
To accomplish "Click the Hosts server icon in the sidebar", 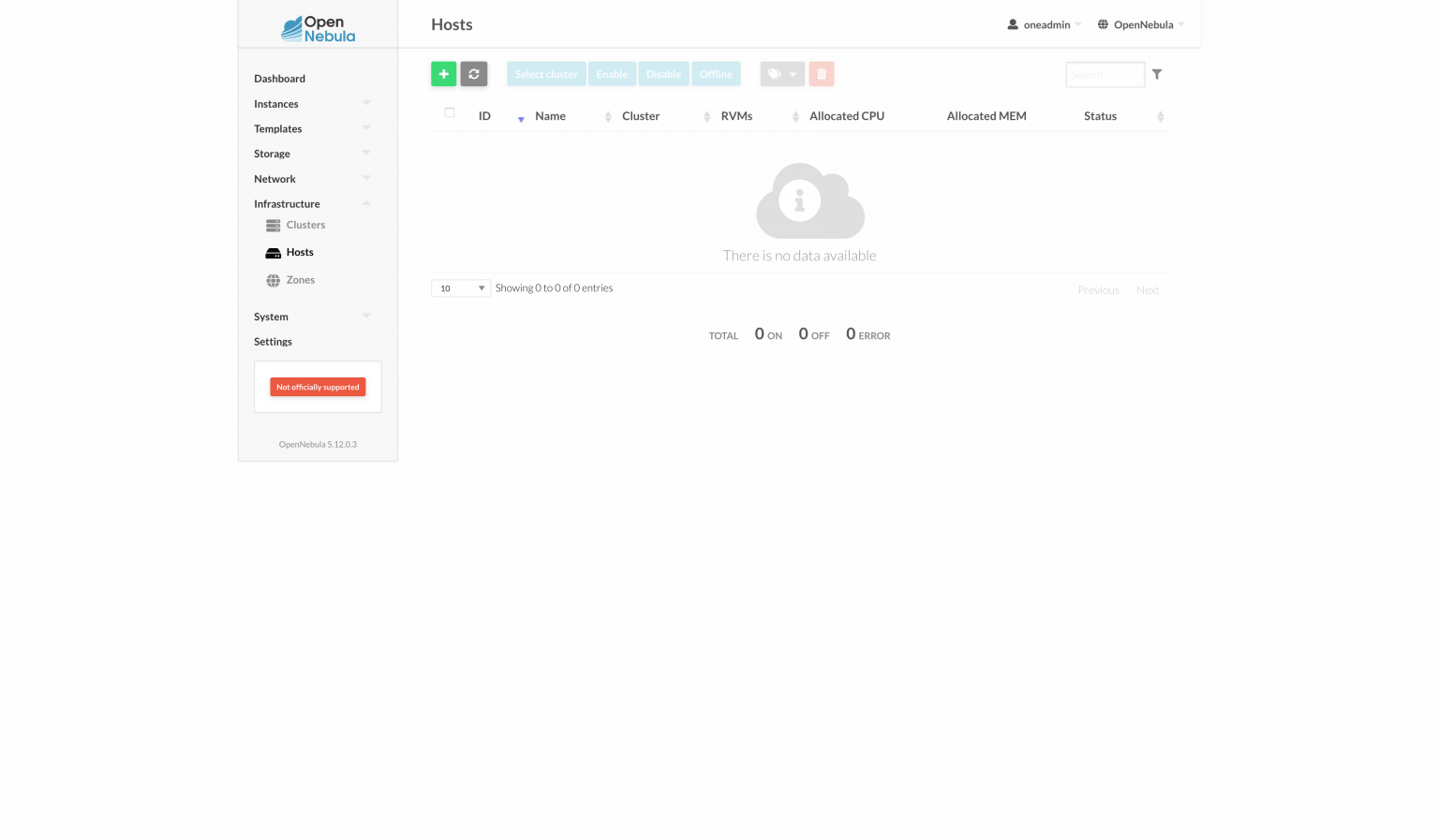I will pos(273,252).
